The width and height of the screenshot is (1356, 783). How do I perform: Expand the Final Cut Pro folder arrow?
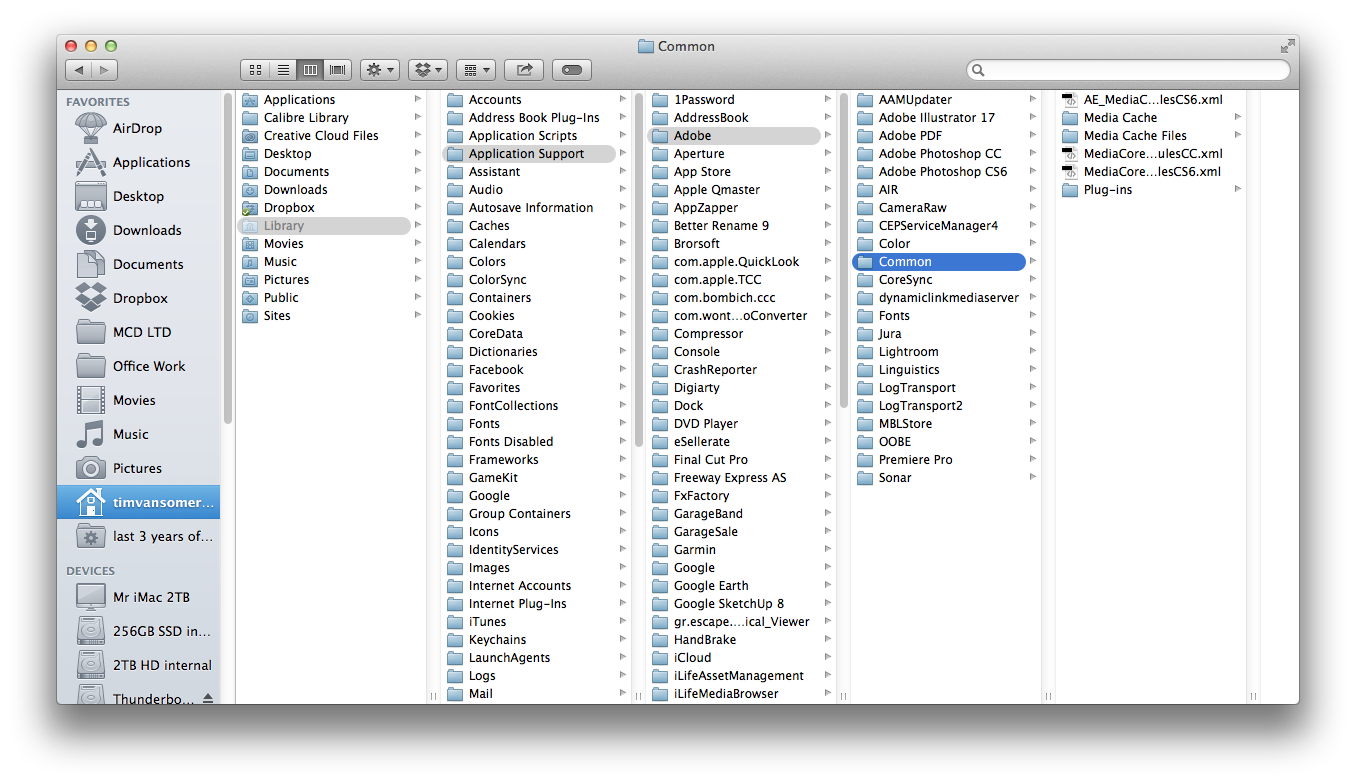tap(828, 459)
